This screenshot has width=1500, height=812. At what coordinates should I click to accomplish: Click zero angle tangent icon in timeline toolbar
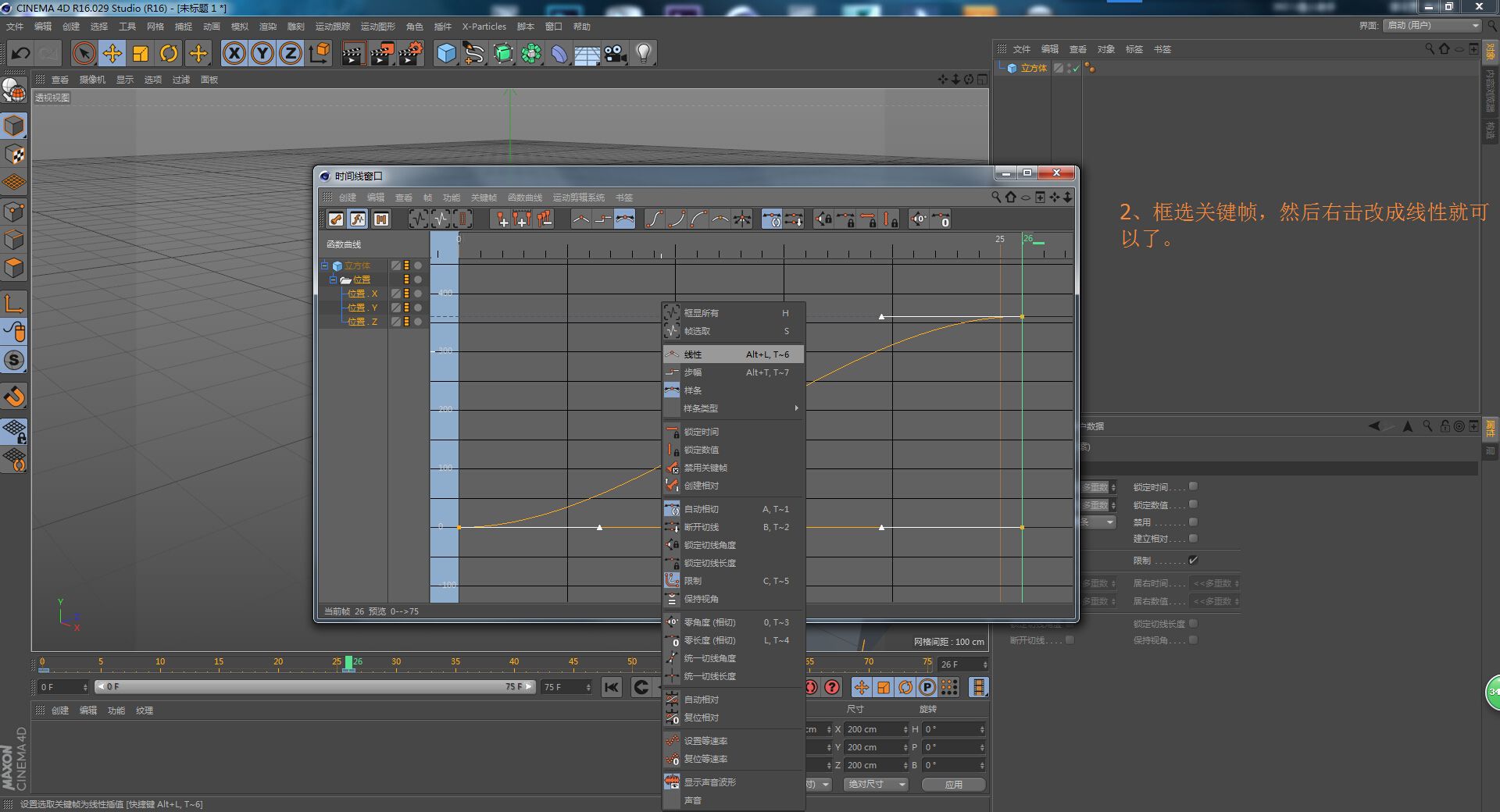tap(919, 219)
